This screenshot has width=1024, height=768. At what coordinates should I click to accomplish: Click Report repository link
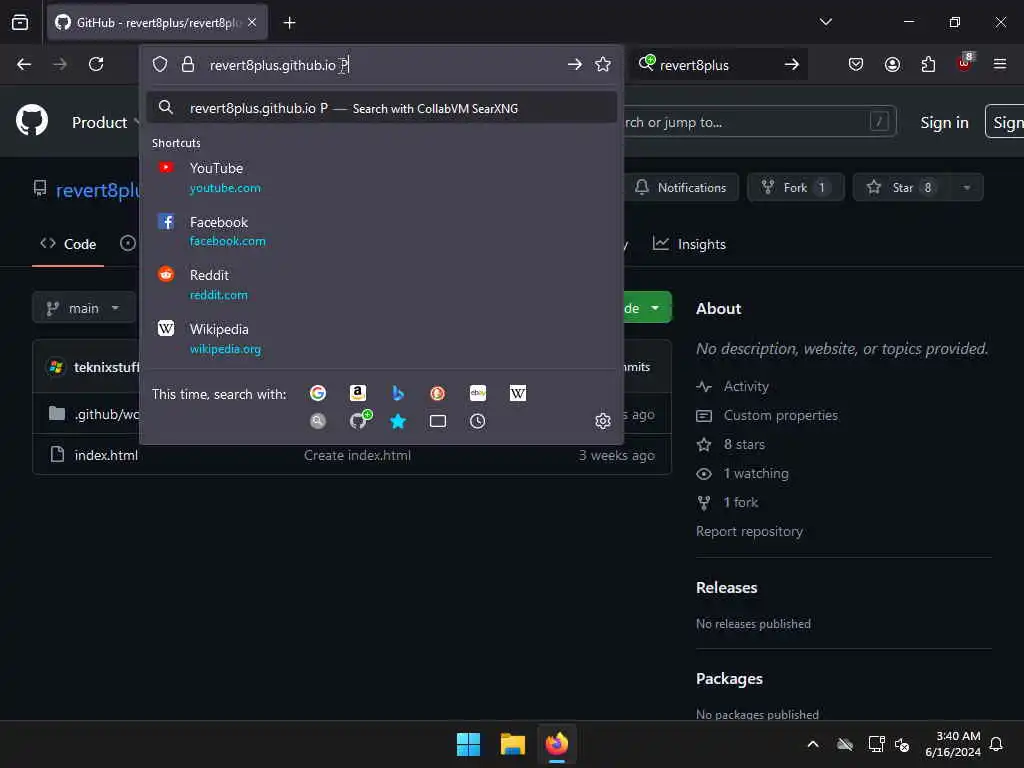pos(749,531)
